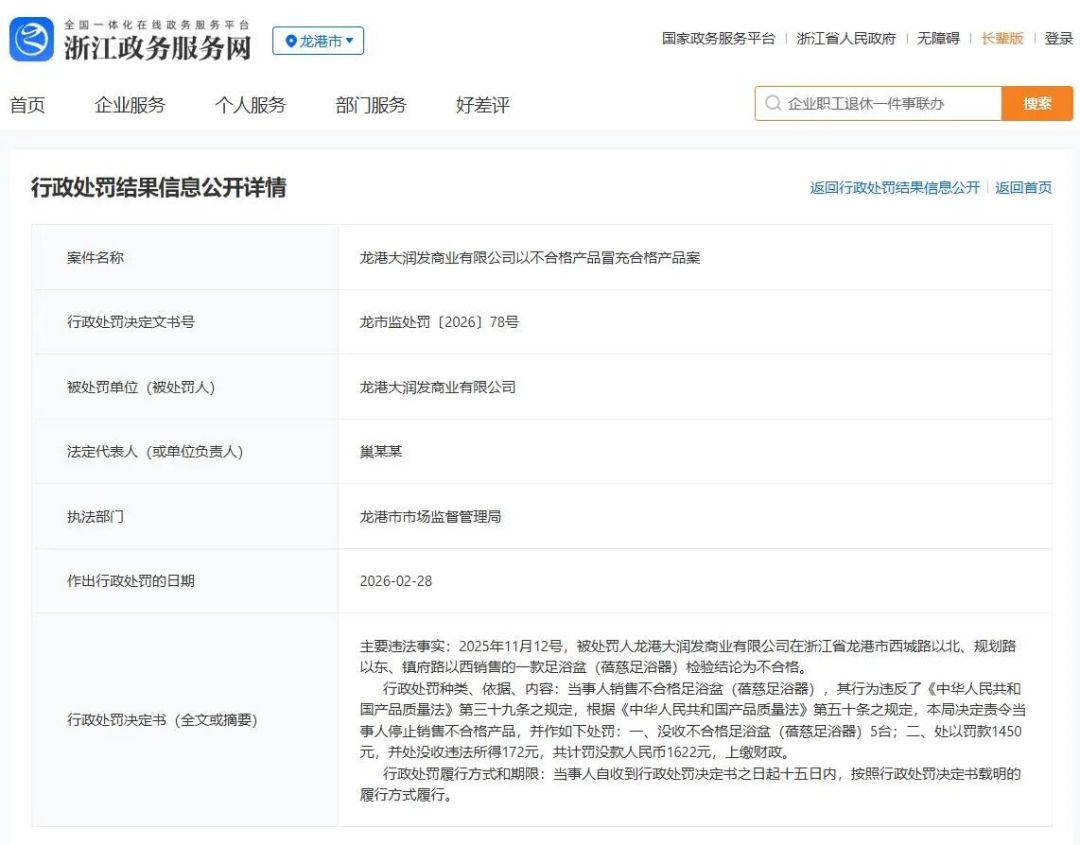The height and width of the screenshot is (845, 1080).
Task: Click the 行政处罚决定书（全文或摘要） label
Action: (163, 720)
